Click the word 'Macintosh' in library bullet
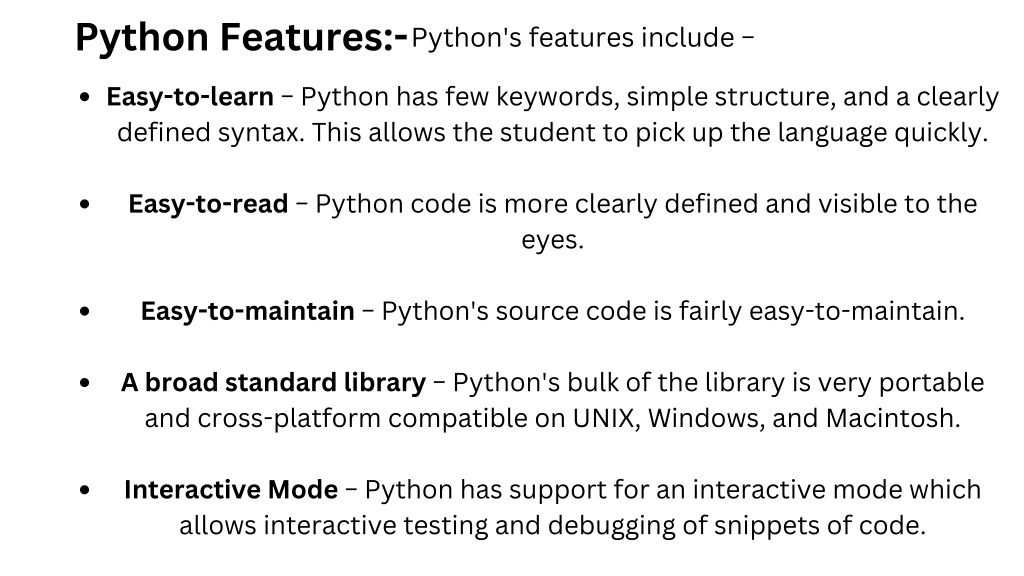The width and height of the screenshot is (1024, 576). point(892,418)
